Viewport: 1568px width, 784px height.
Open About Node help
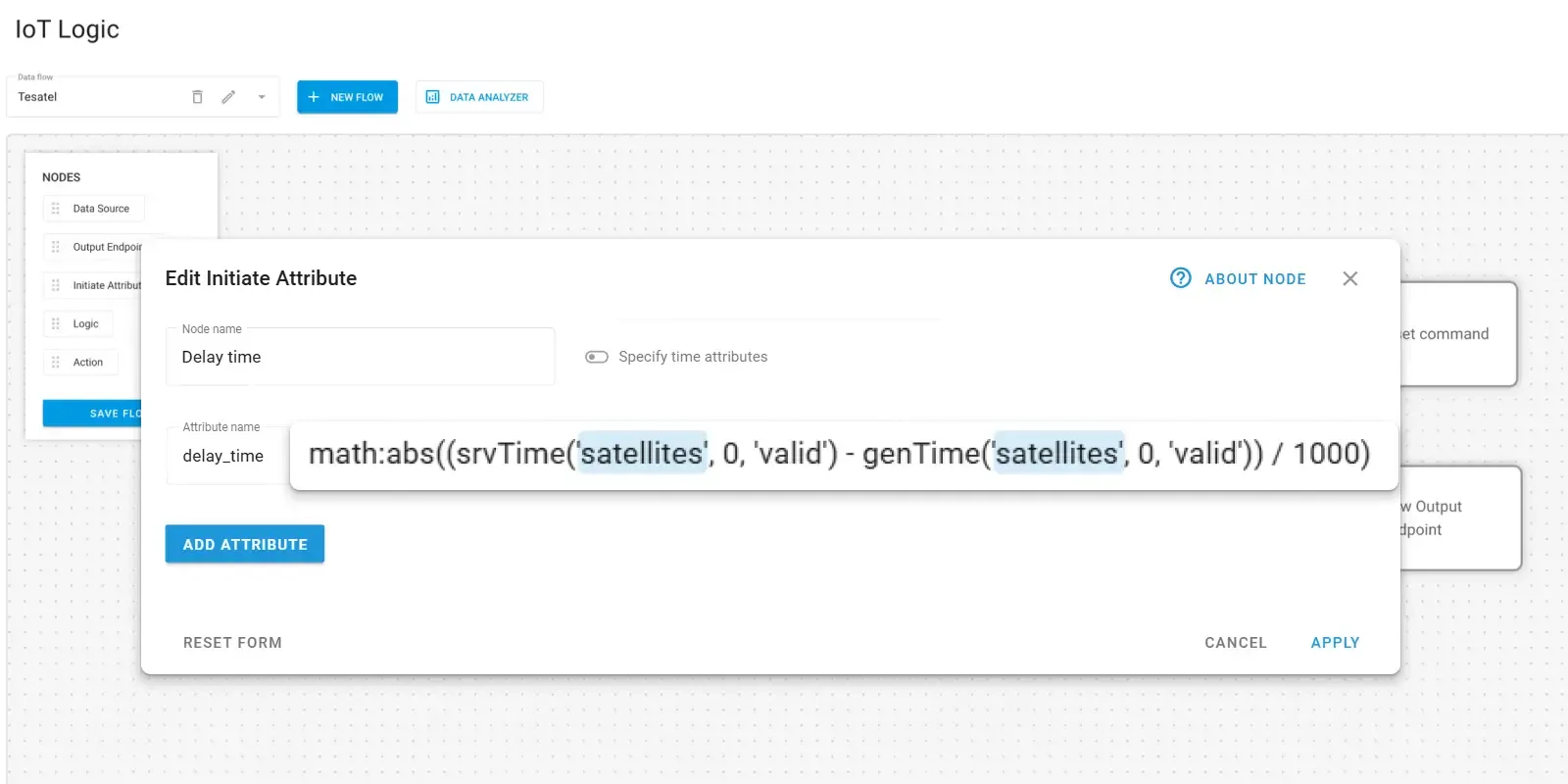pyautogui.click(x=1239, y=279)
